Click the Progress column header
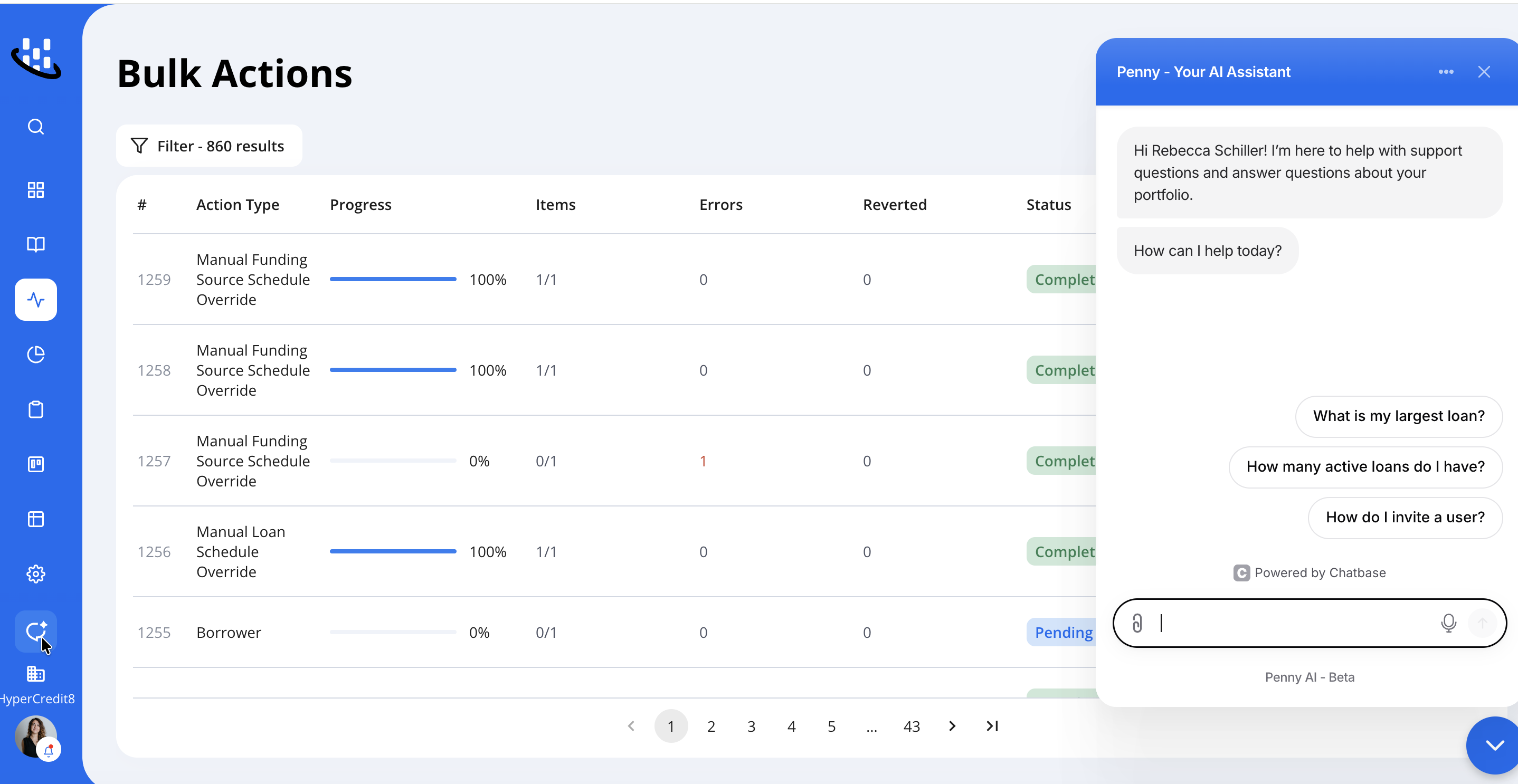Viewport: 1518px width, 784px height. pos(360,204)
